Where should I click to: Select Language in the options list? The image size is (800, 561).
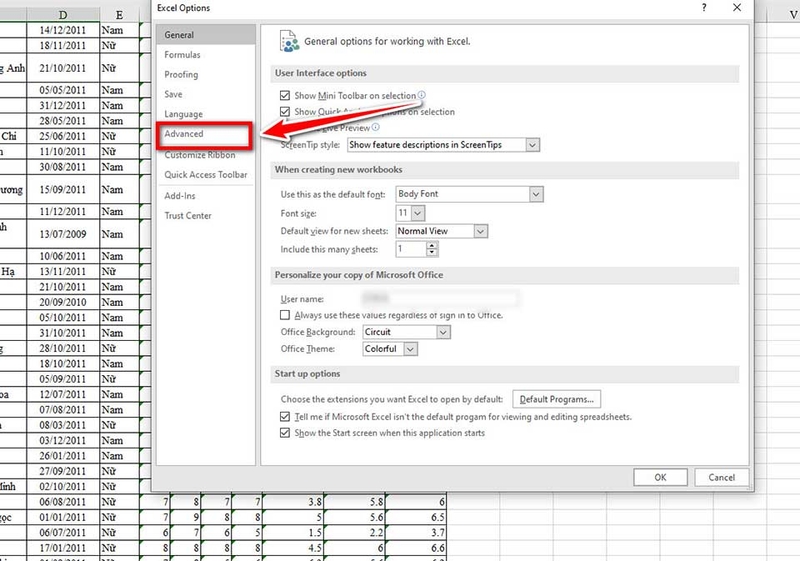pyautogui.click(x=183, y=114)
